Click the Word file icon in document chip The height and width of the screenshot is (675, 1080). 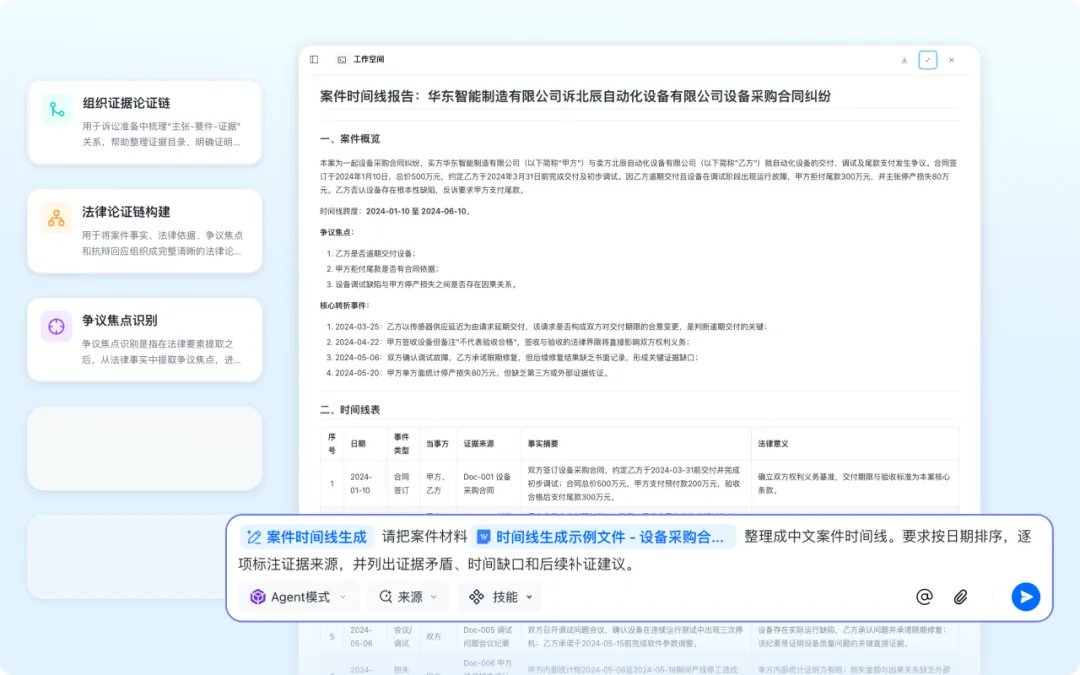pos(484,537)
